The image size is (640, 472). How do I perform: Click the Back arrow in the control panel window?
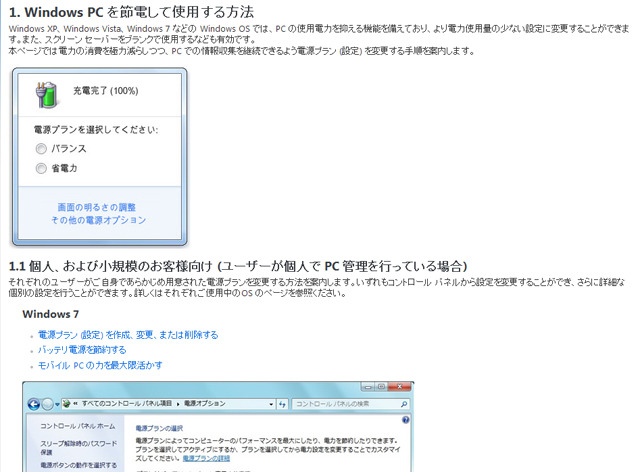pos(34,404)
